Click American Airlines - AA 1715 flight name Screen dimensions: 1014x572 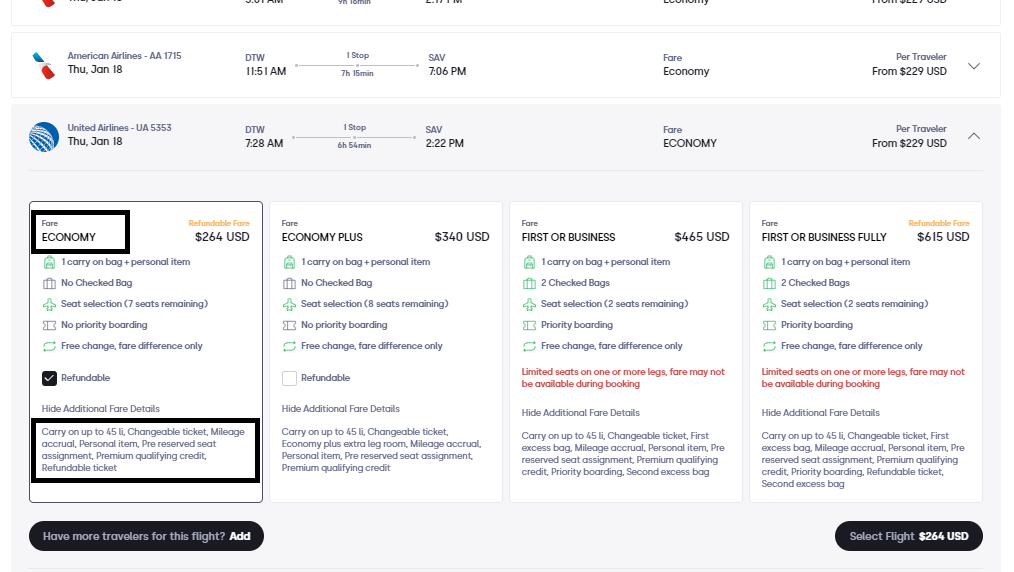(x=125, y=56)
